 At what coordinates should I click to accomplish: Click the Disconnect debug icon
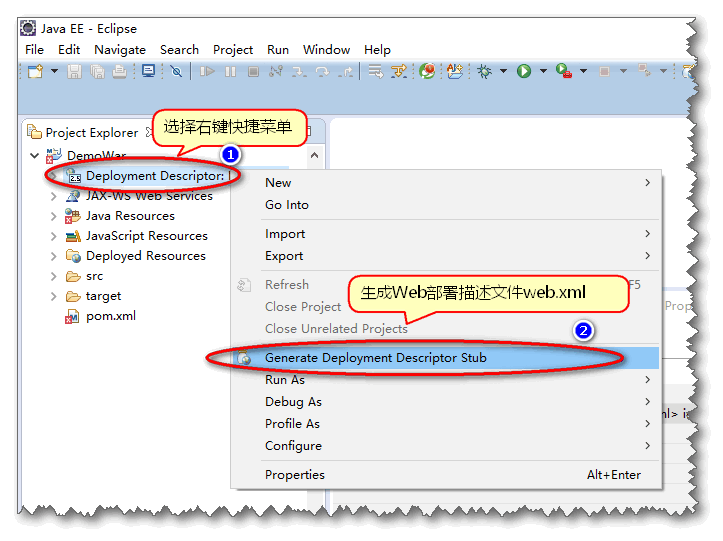pyautogui.click(x=276, y=71)
